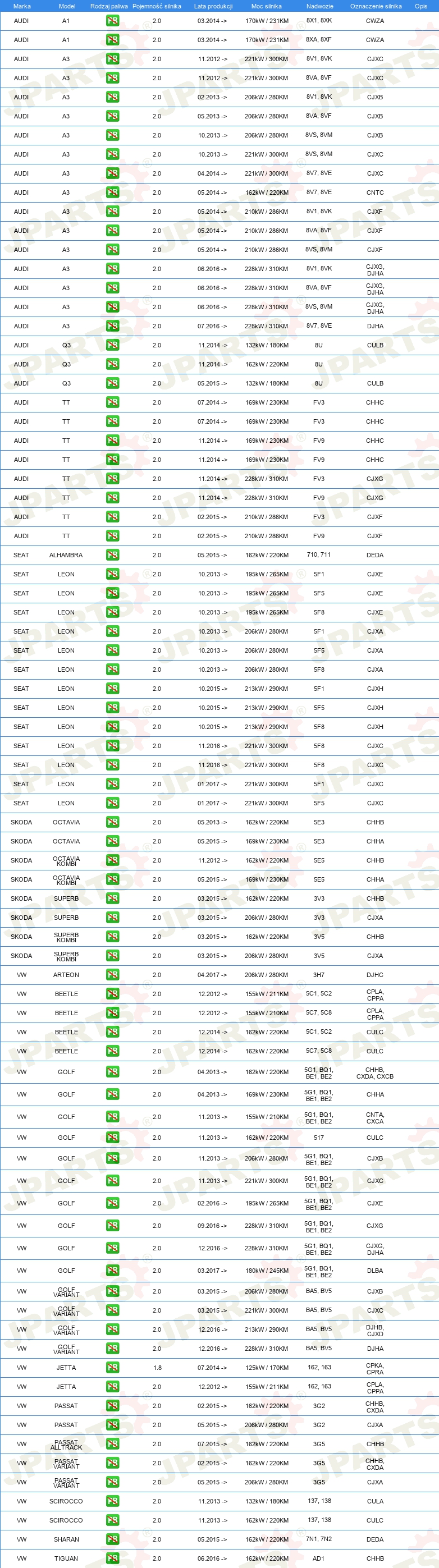439x1568 pixels.
Task: Click body code 8XA, 8XF
Action: 319,39
